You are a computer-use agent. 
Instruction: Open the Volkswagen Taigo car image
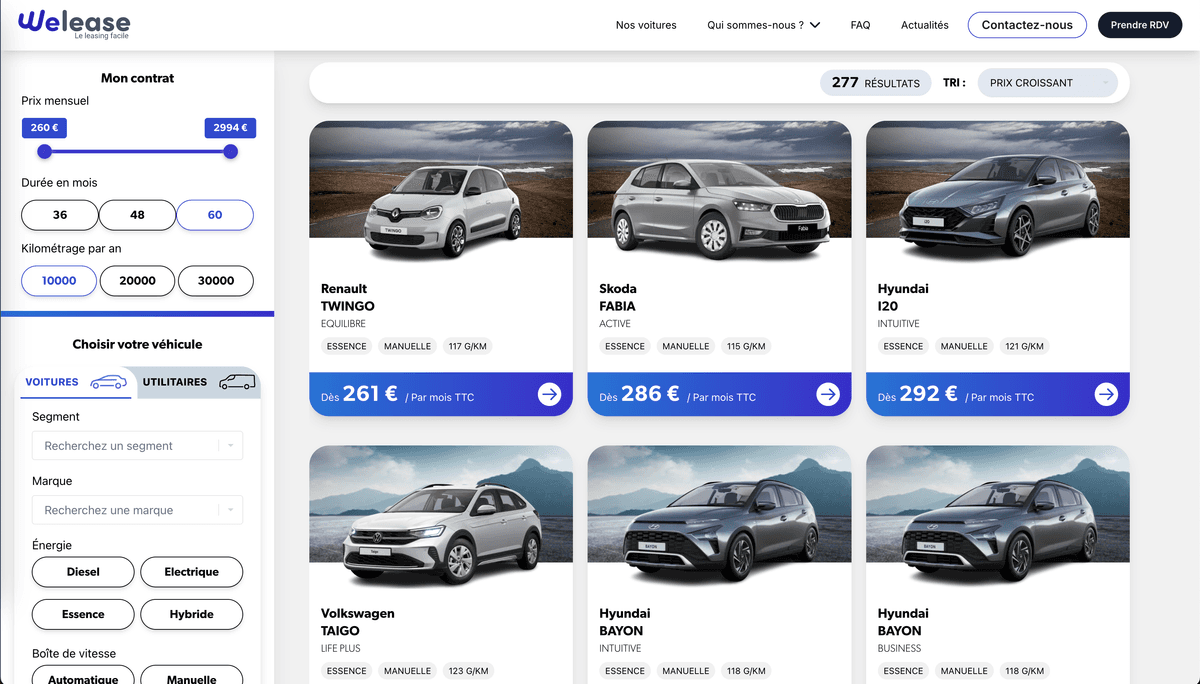[441, 518]
